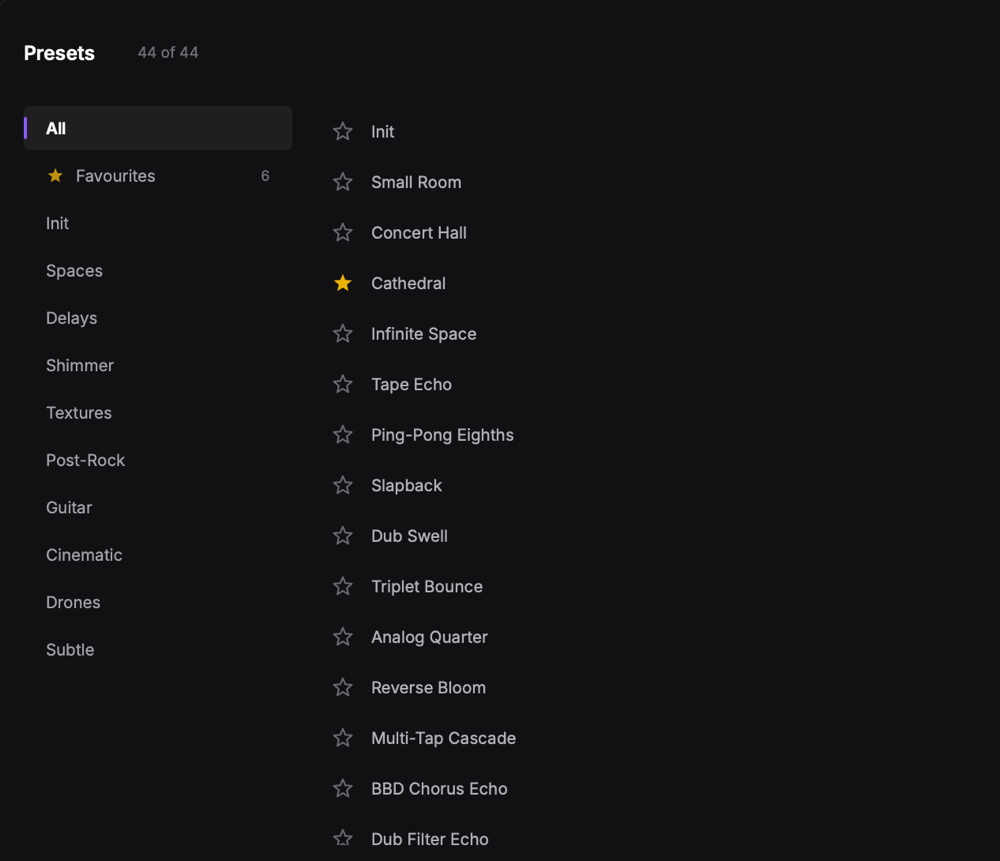Load the Infinite Space preset

[x=423, y=334]
